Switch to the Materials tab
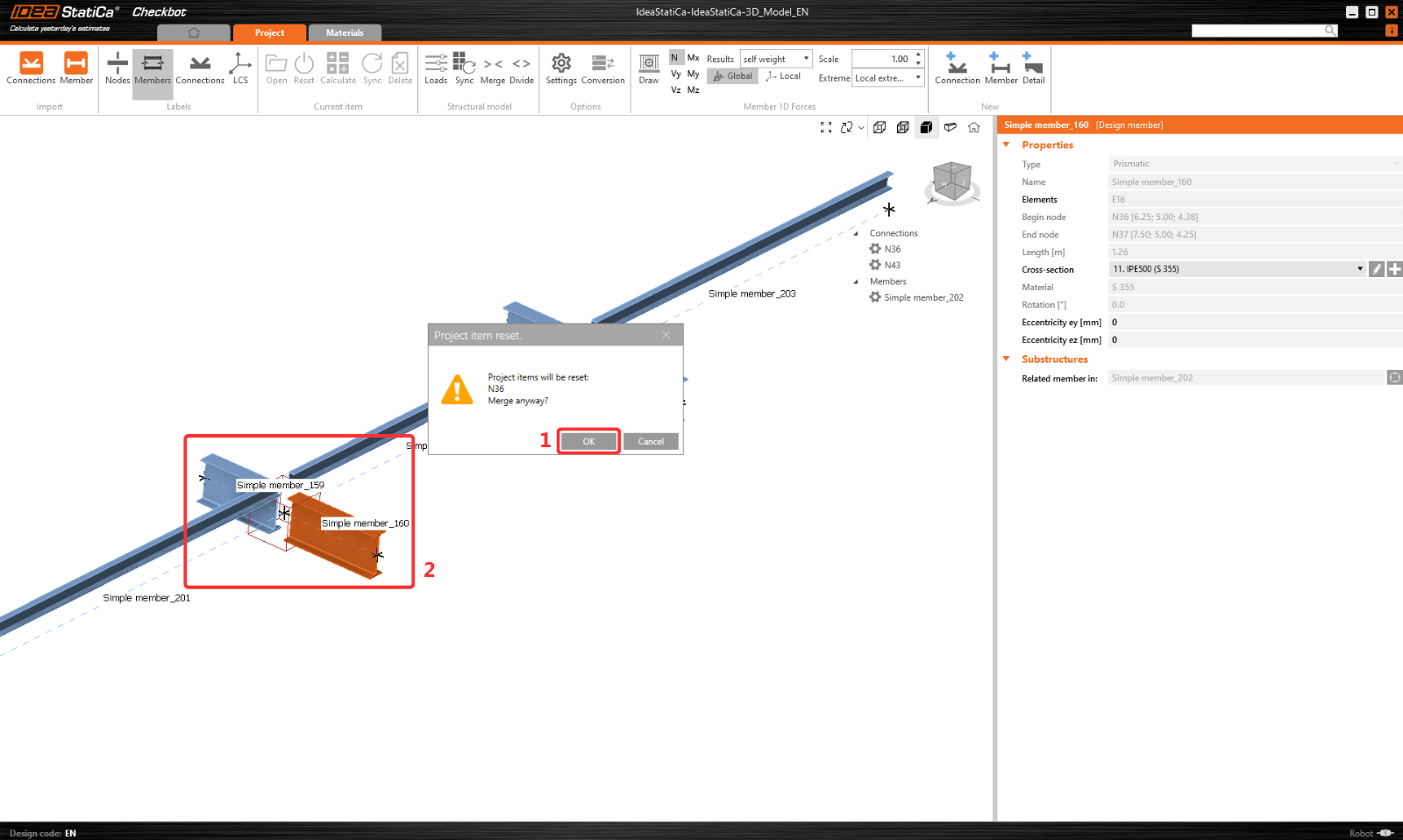The image size is (1403, 840). click(345, 33)
